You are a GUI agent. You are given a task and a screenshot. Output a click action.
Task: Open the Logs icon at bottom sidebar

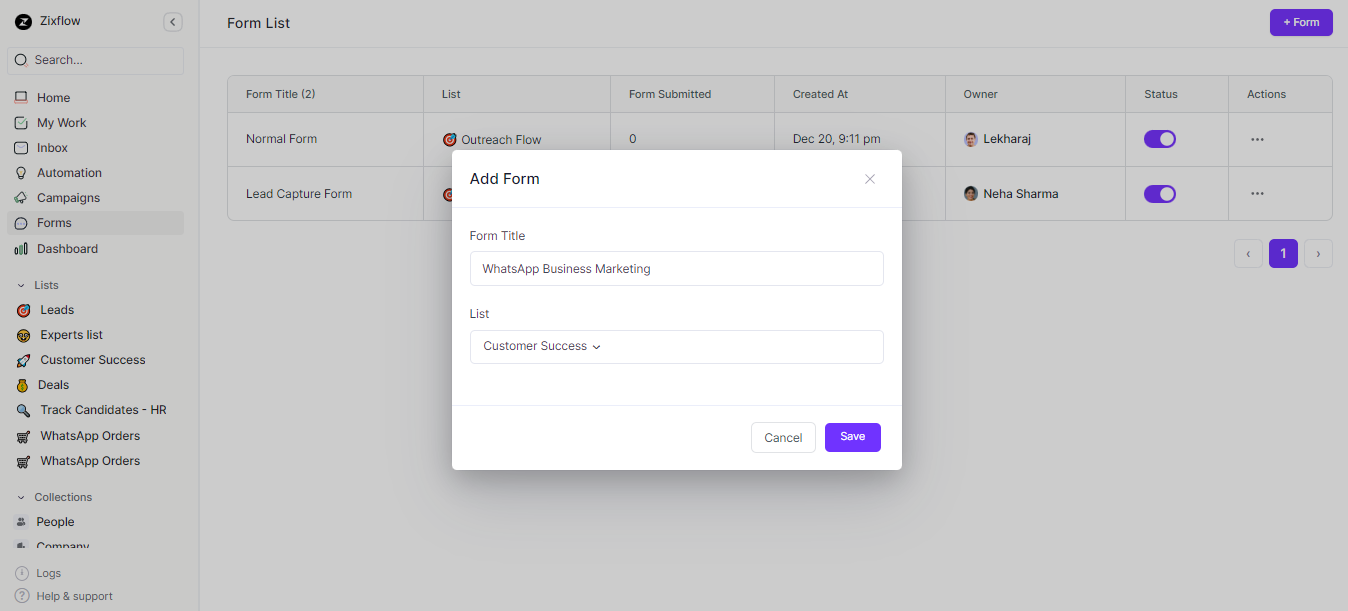(x=22, y=572)
